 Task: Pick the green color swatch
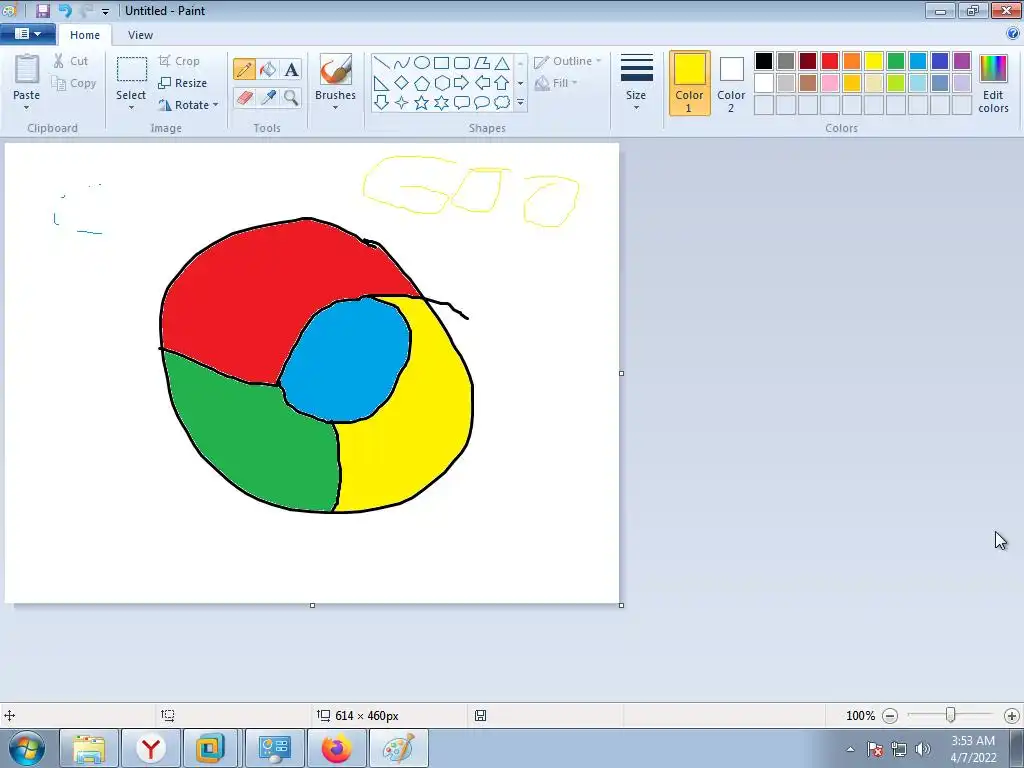pos(896,61)
